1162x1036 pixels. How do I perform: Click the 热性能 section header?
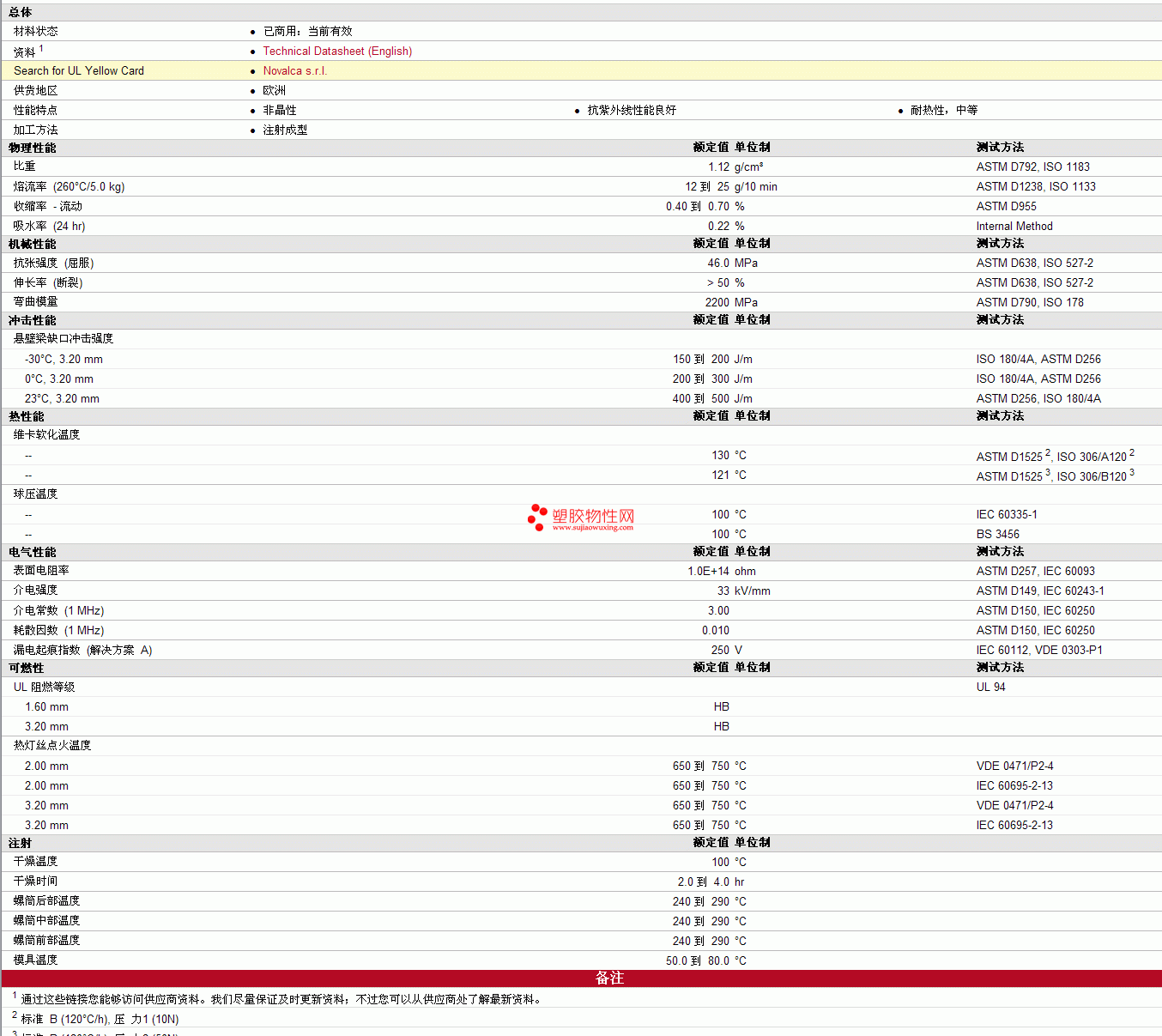pyautogui.click(x=27, y=416)
